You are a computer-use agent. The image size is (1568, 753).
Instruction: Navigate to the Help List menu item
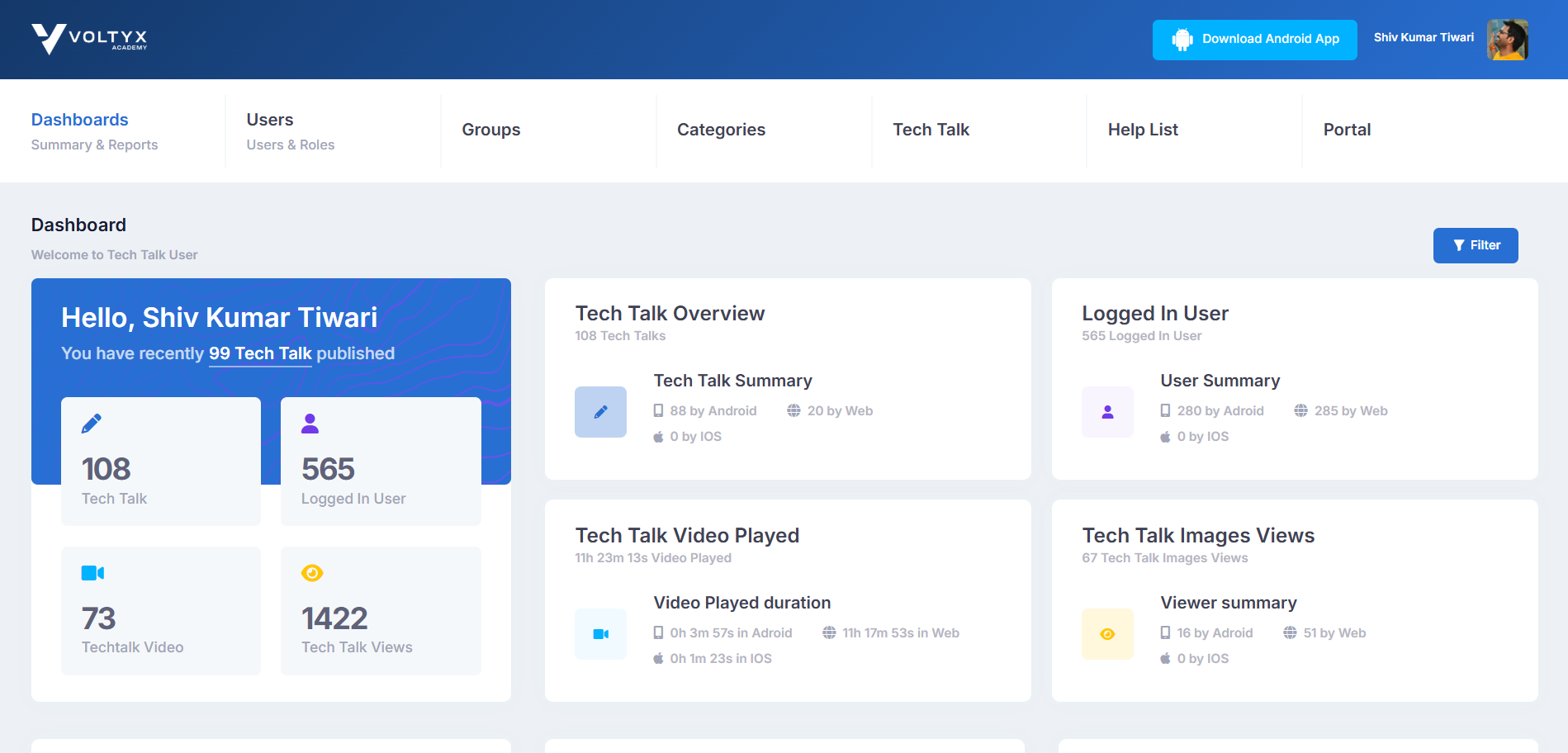coord(1143,130)
